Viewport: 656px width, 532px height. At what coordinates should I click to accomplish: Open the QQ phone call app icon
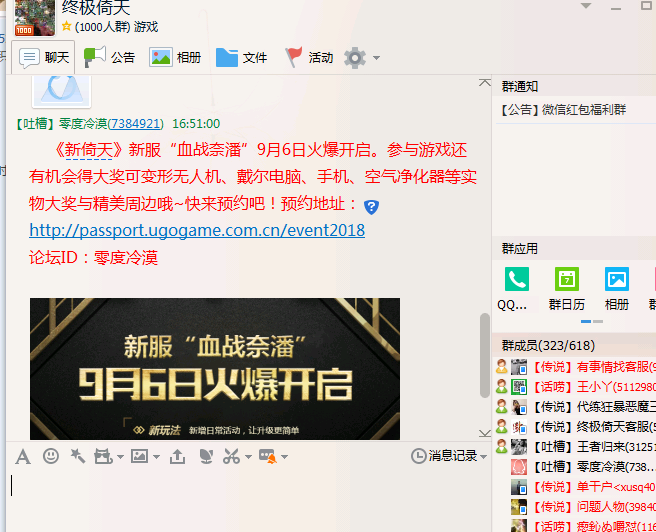[516, 279]
